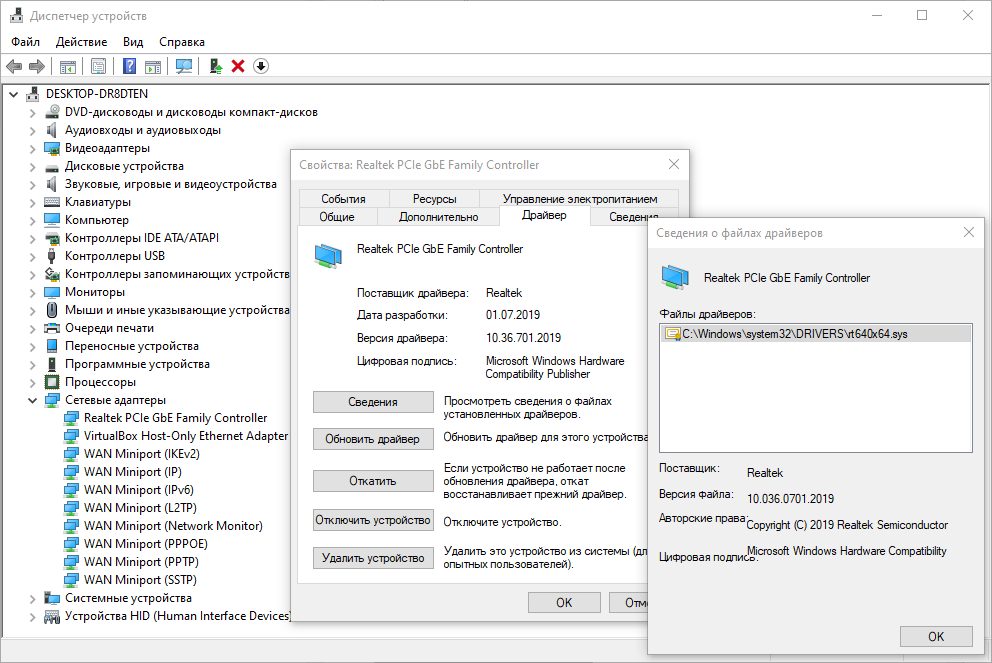The height and width of the screenshot is (663, 992).
Task: Expand DVD-дисководы tree node arrow
Action: 32,113
